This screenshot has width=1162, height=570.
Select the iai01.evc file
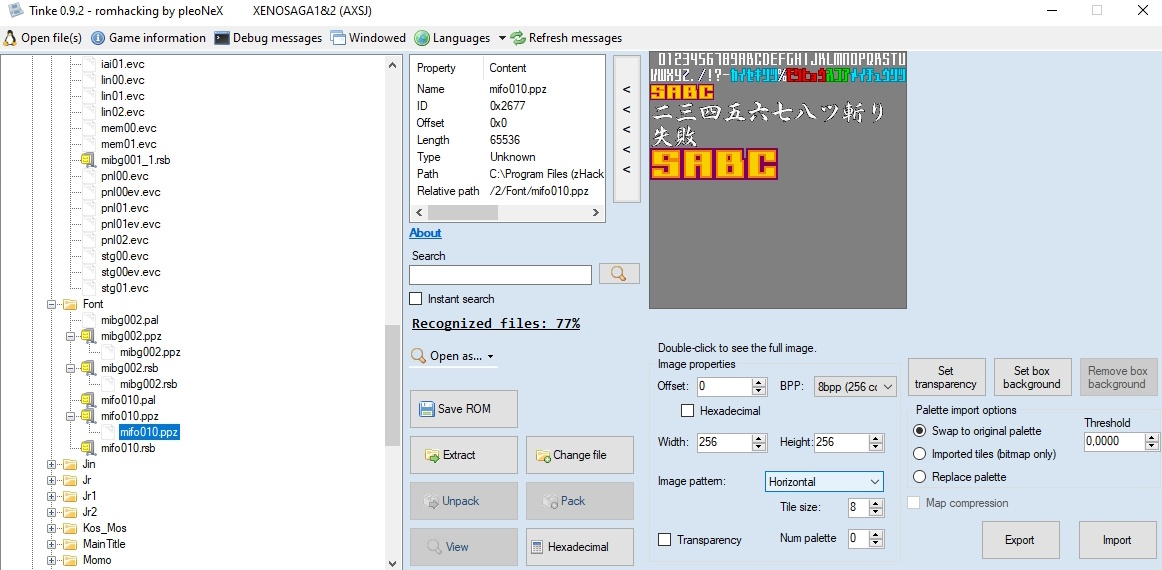[122, 64]
